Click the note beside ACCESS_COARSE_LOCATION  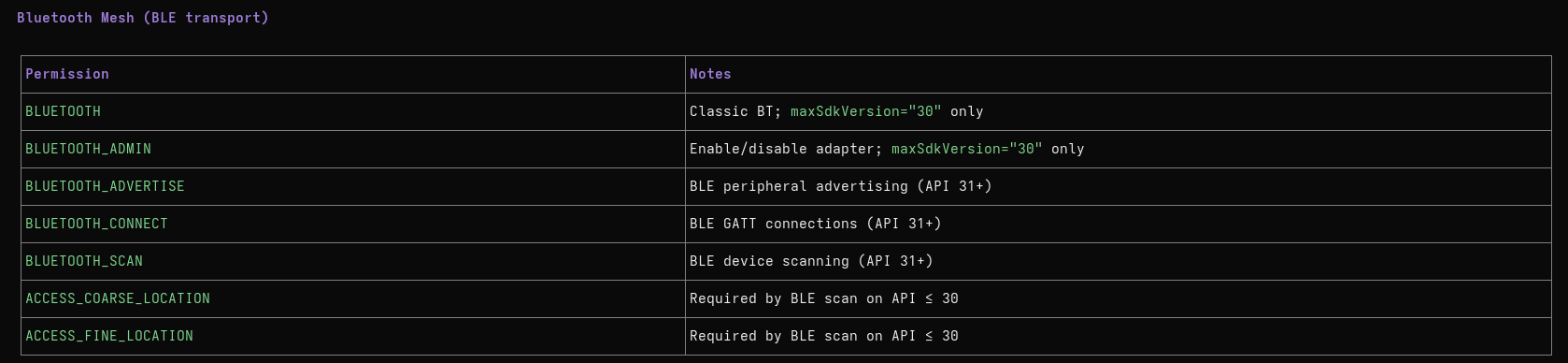pos(824,298)
